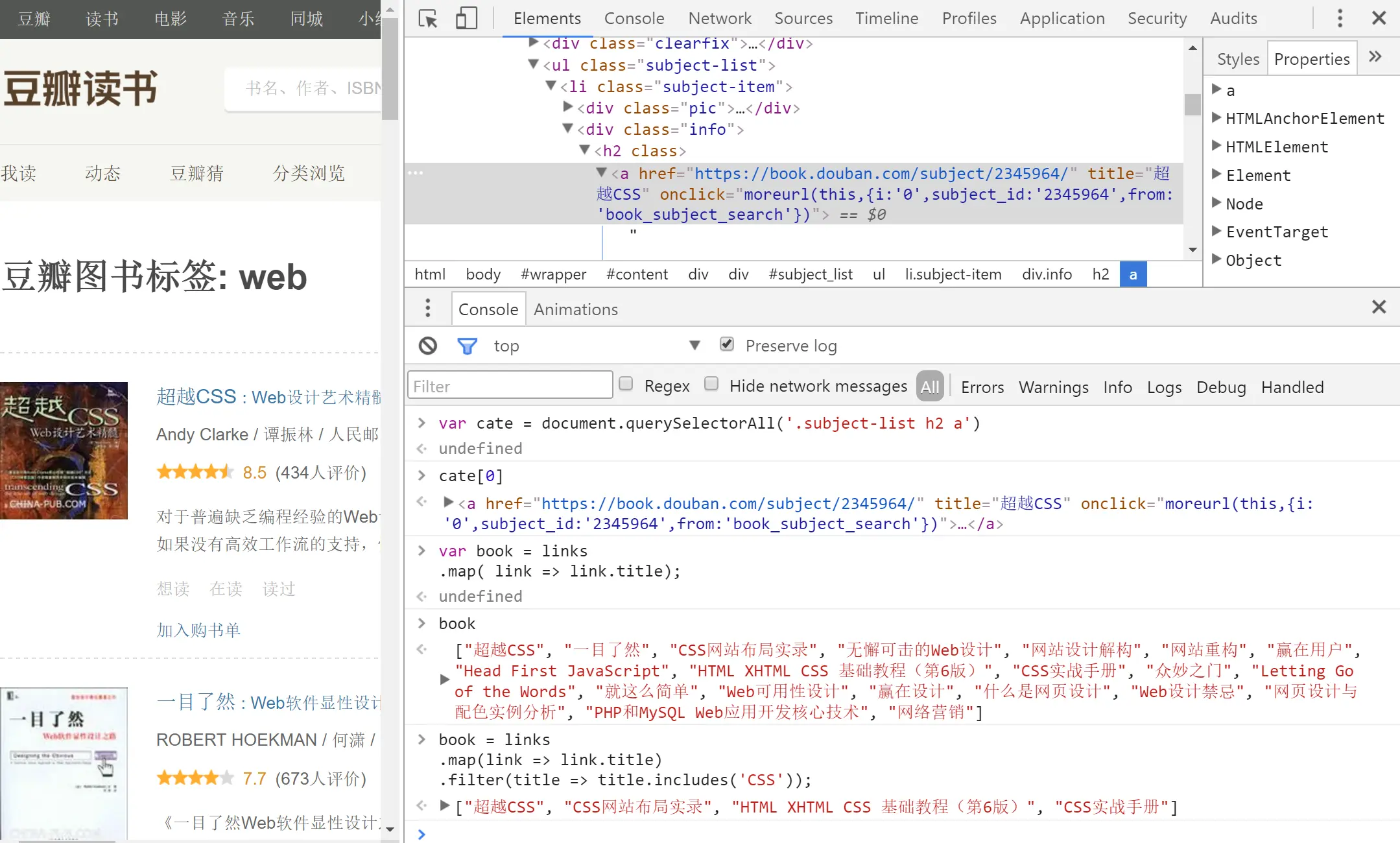This screenshot has height=843, width=1400.
Task: Expand the div class pic node
Action: tap(568, 107)
